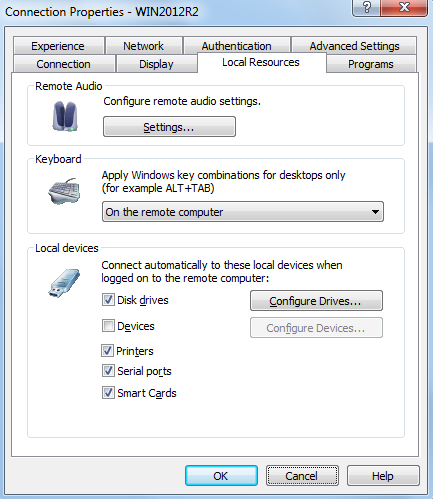Click the keyboard icon in Keyboard section

pyautogui.click(x=64, y=191)
